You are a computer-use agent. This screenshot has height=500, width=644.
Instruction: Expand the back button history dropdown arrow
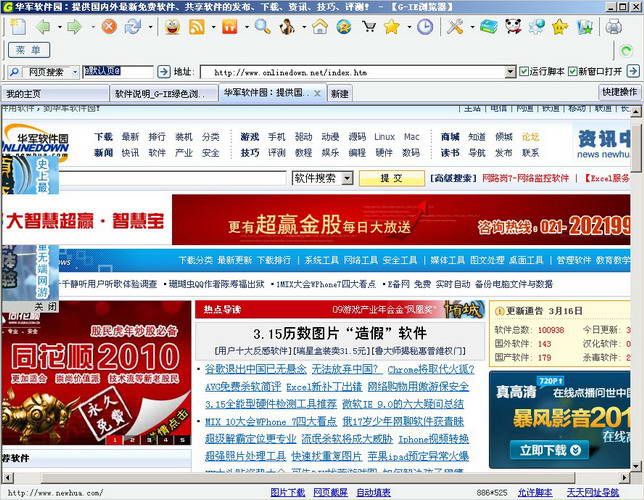coord(60,28)
